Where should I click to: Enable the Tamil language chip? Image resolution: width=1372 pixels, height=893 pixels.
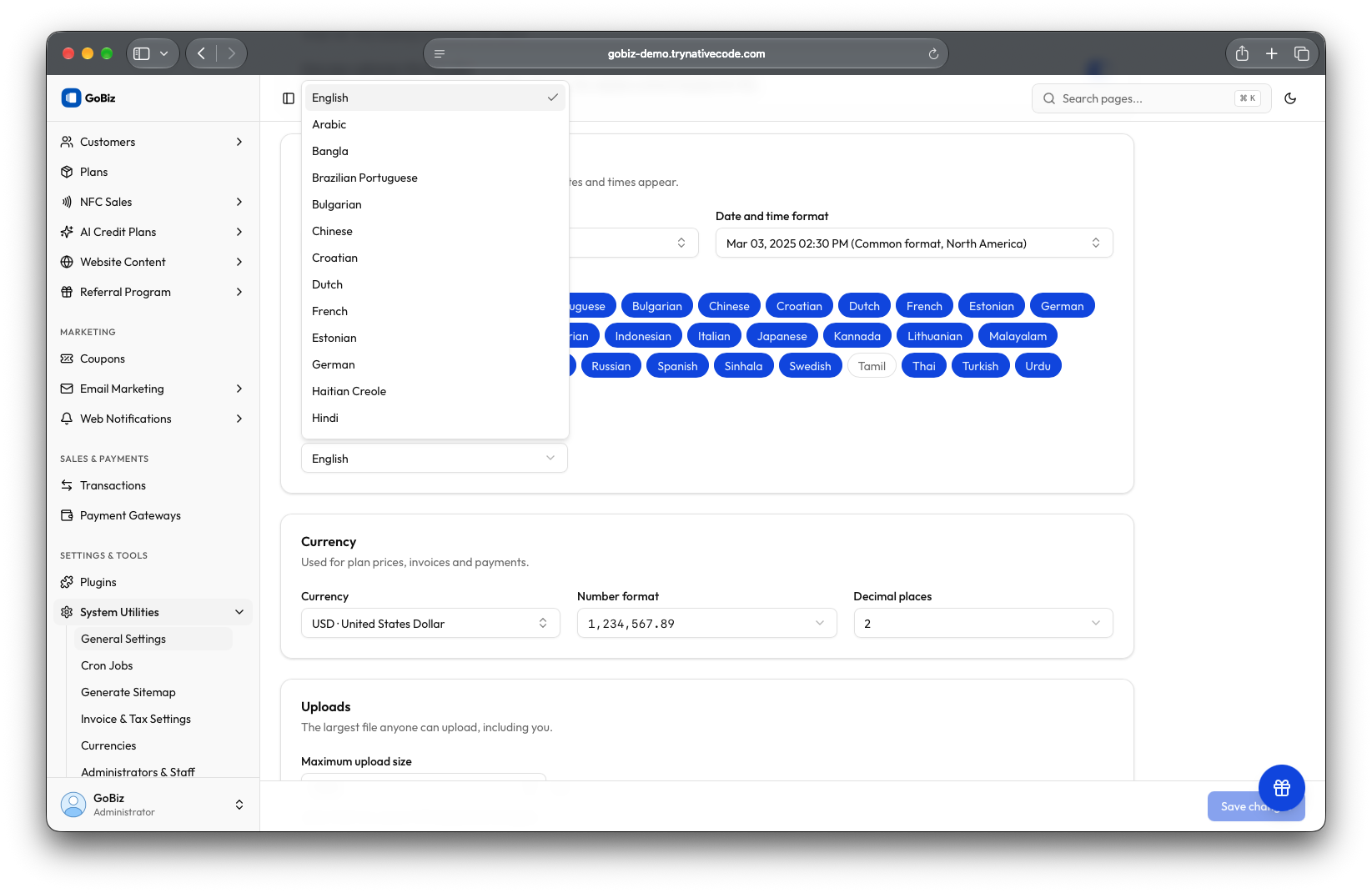872,366
